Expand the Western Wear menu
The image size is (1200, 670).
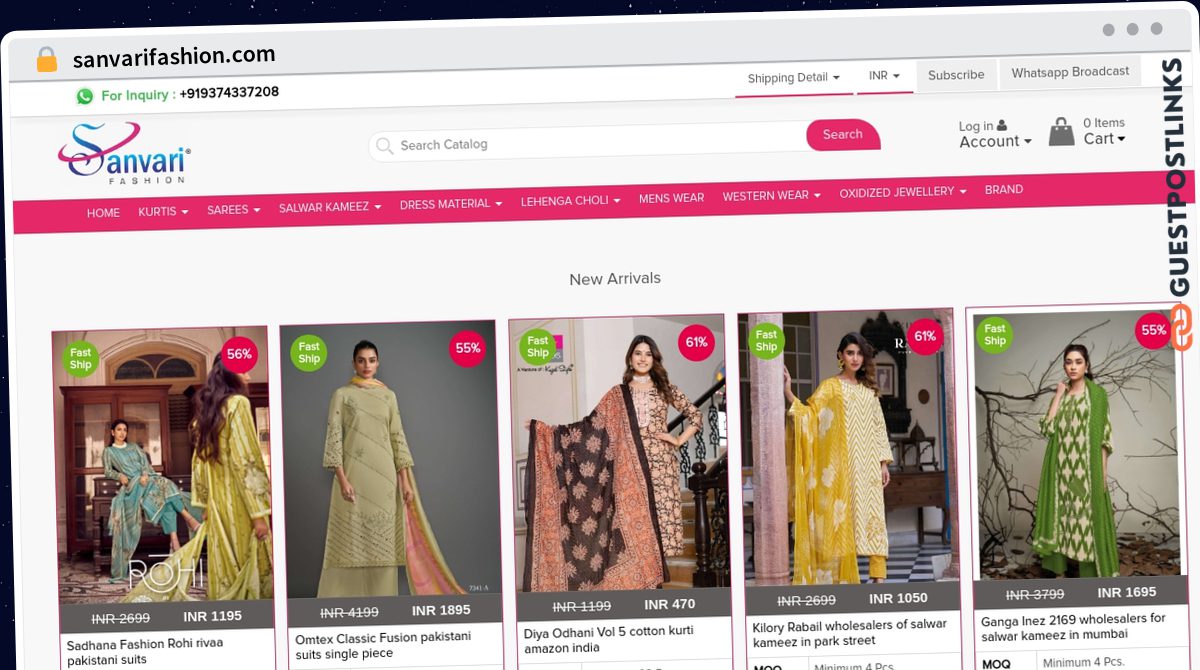click(772, 196)
